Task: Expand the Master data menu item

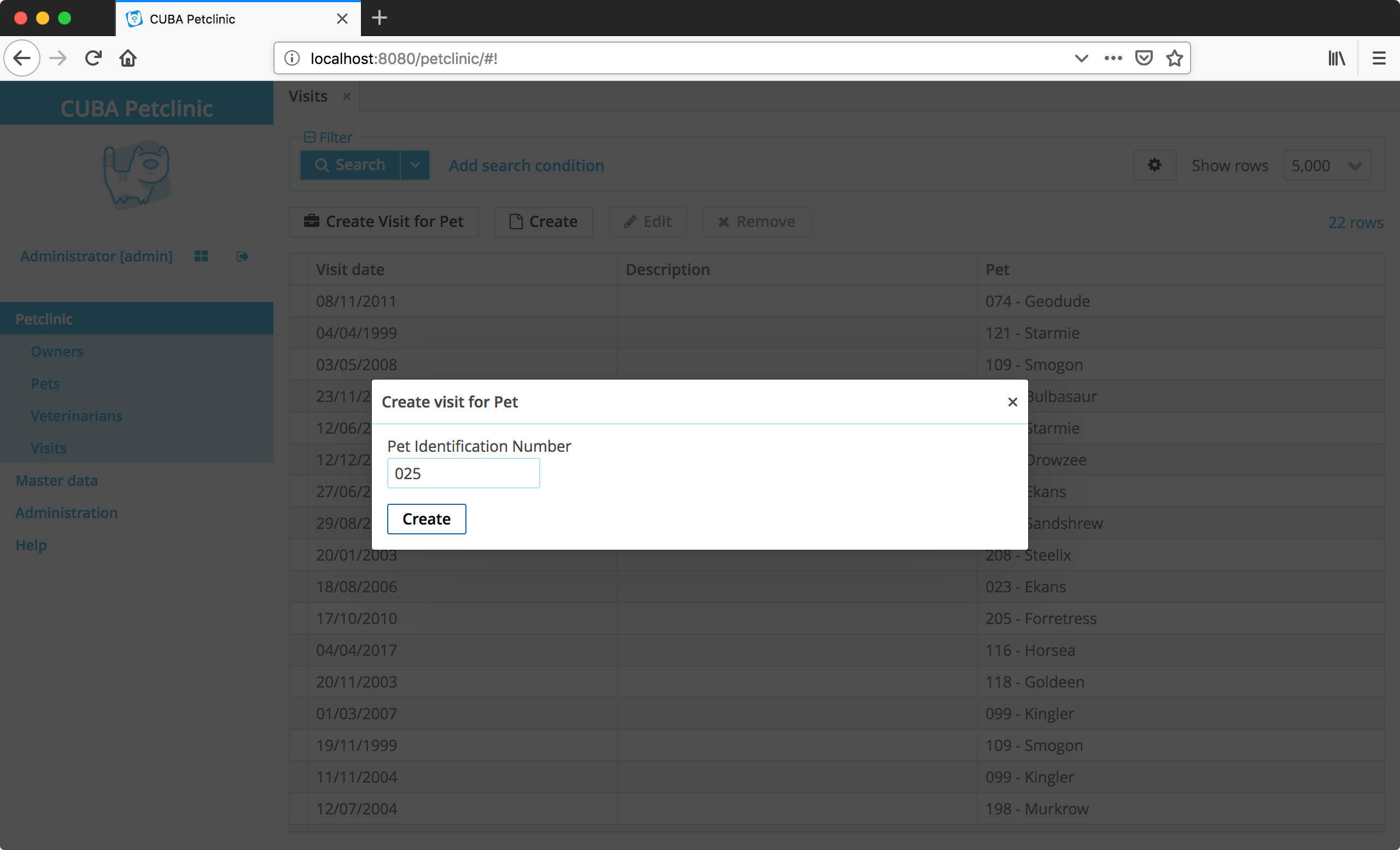Action: point(56,481)
